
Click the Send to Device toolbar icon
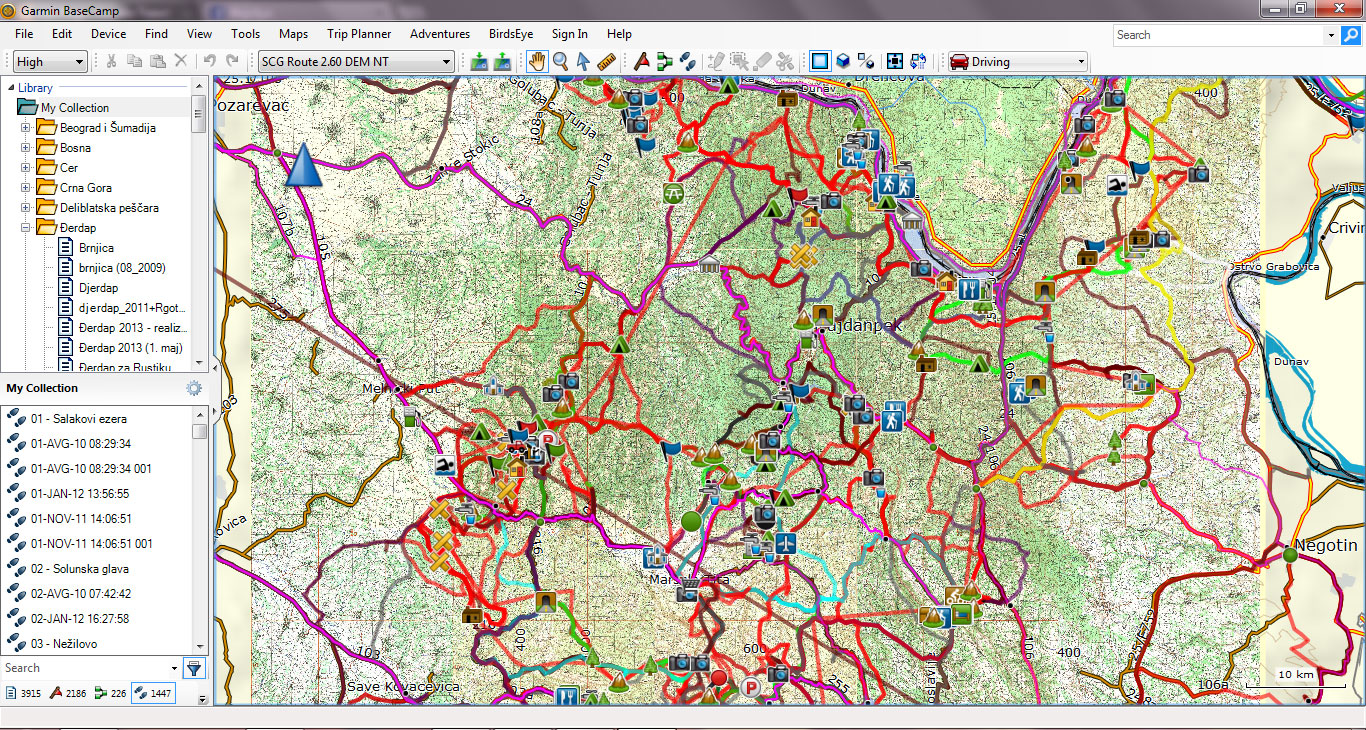pyautogui.click(x=480, y=62)
